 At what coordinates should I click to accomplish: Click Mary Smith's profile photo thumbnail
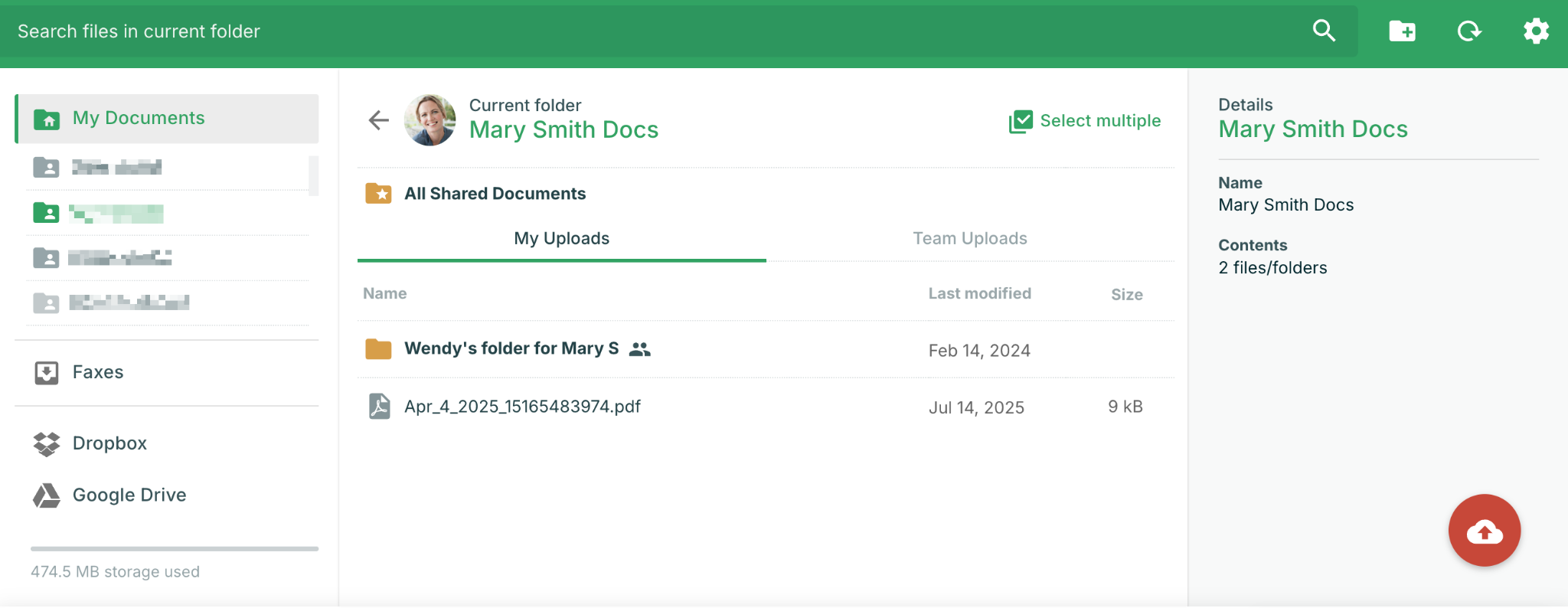[x=430, y=120]
